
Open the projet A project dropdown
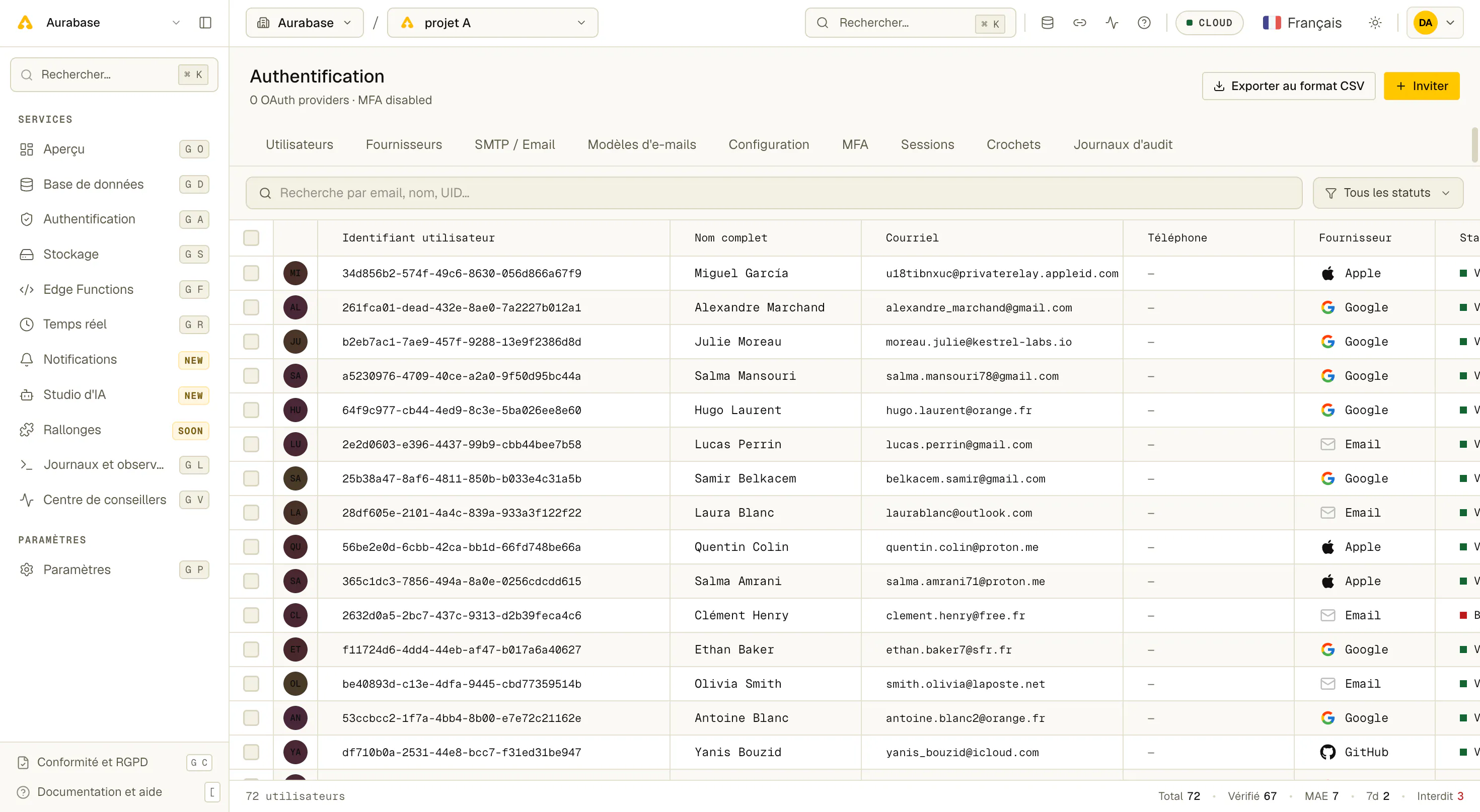[x=492, y=23]
